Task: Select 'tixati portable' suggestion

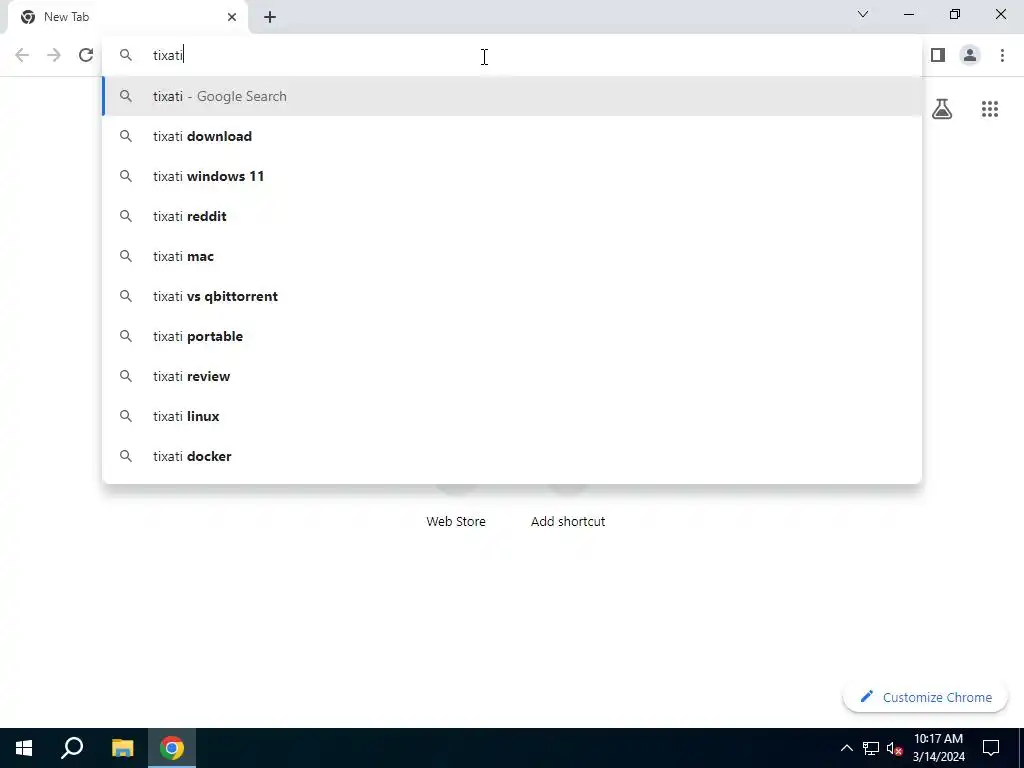Action: (512, 336)
